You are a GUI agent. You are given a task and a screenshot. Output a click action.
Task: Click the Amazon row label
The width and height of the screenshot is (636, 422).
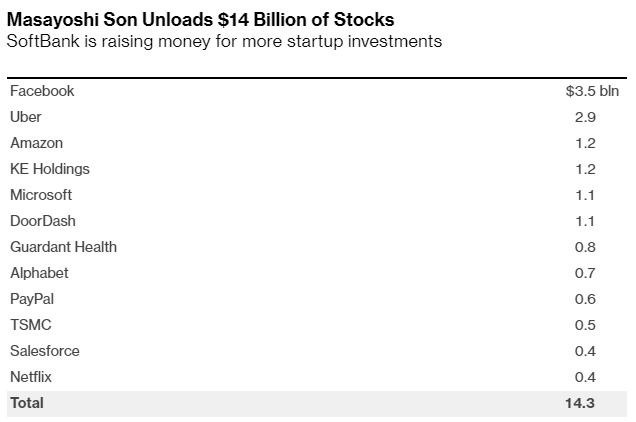[36, 143]
